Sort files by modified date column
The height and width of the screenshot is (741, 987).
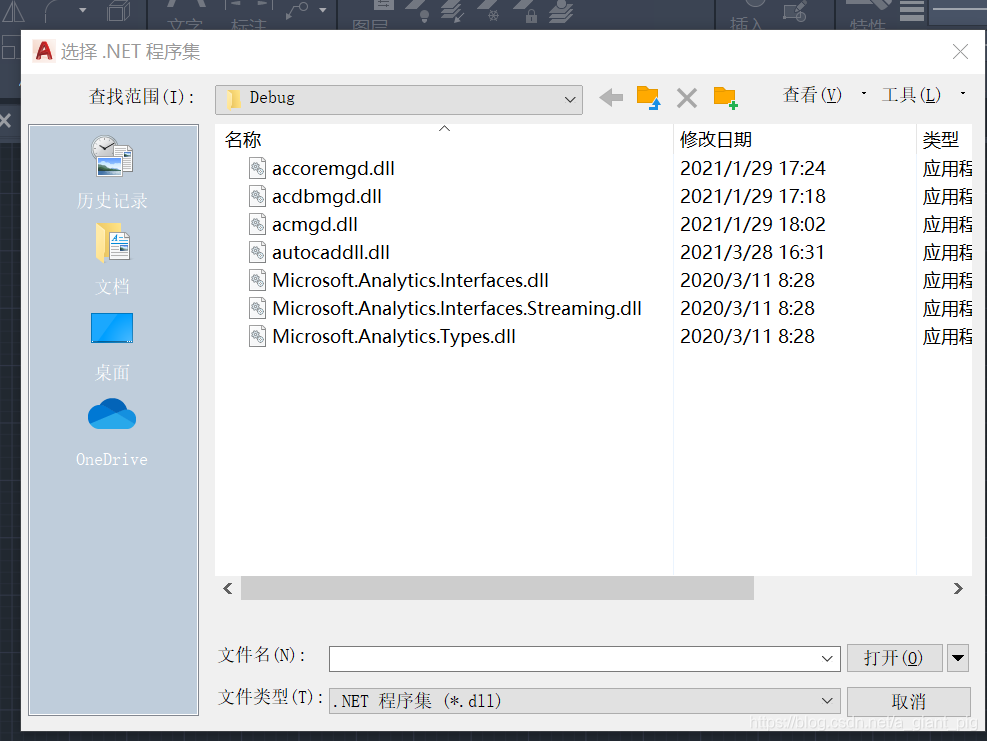pos(716,140)
